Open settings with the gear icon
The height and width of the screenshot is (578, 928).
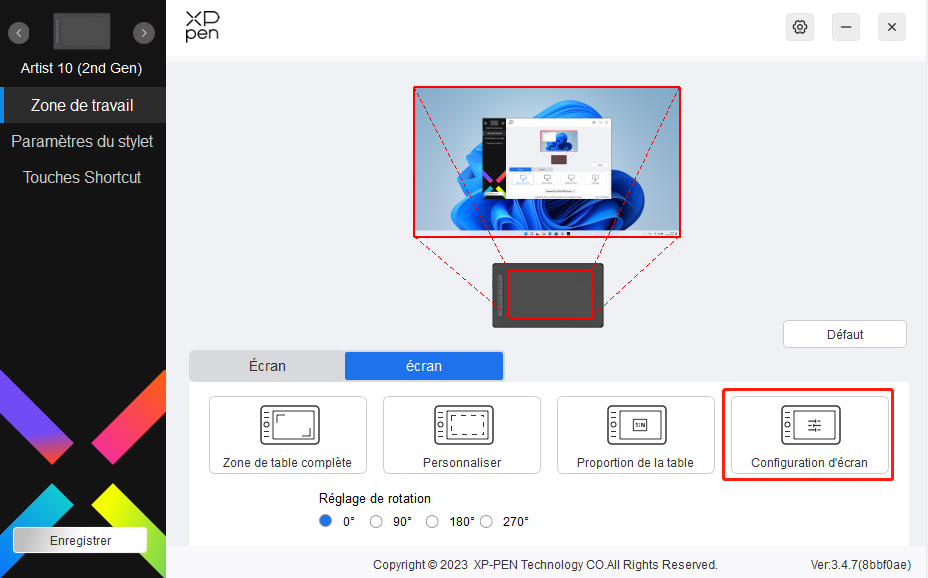[x=800, y=27]
